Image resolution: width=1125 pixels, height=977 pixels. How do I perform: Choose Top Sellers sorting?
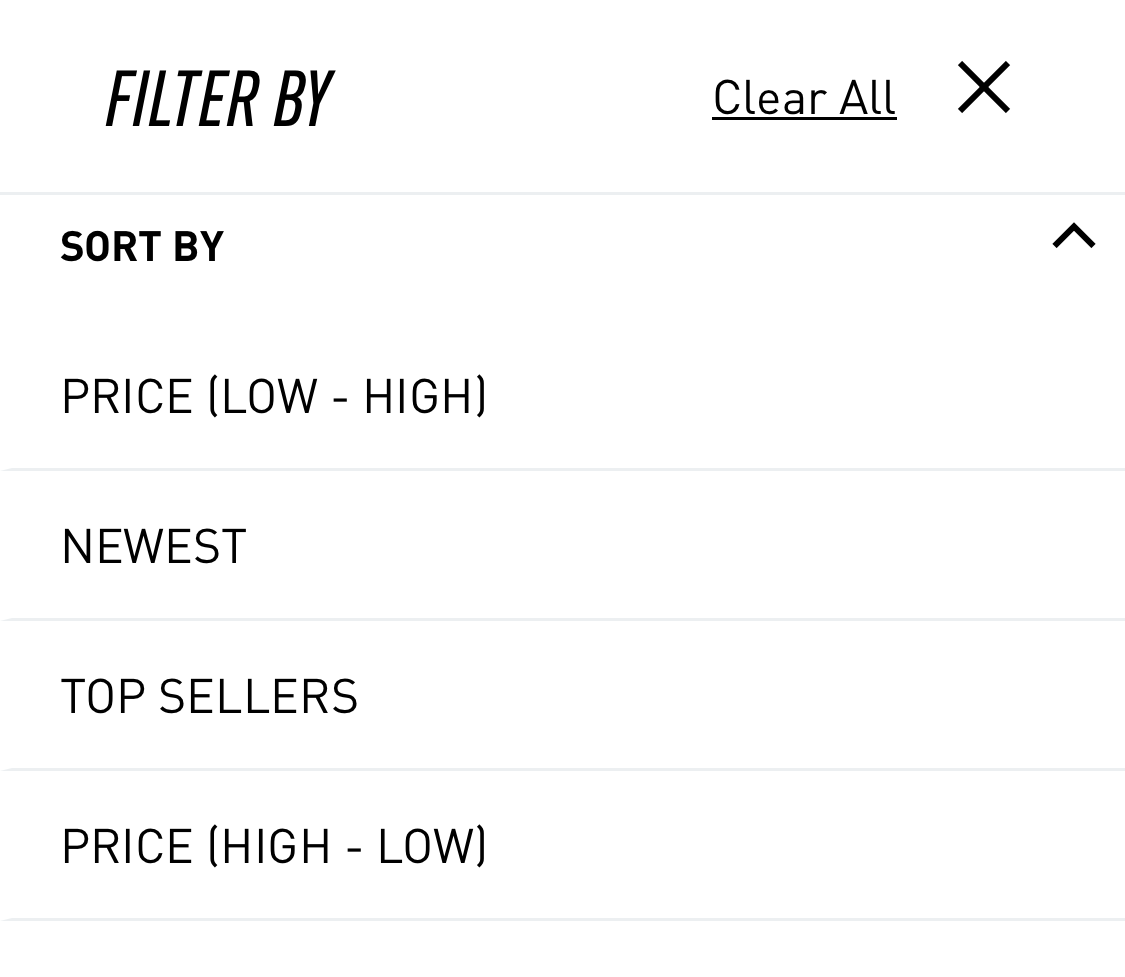tap(209, 696)
